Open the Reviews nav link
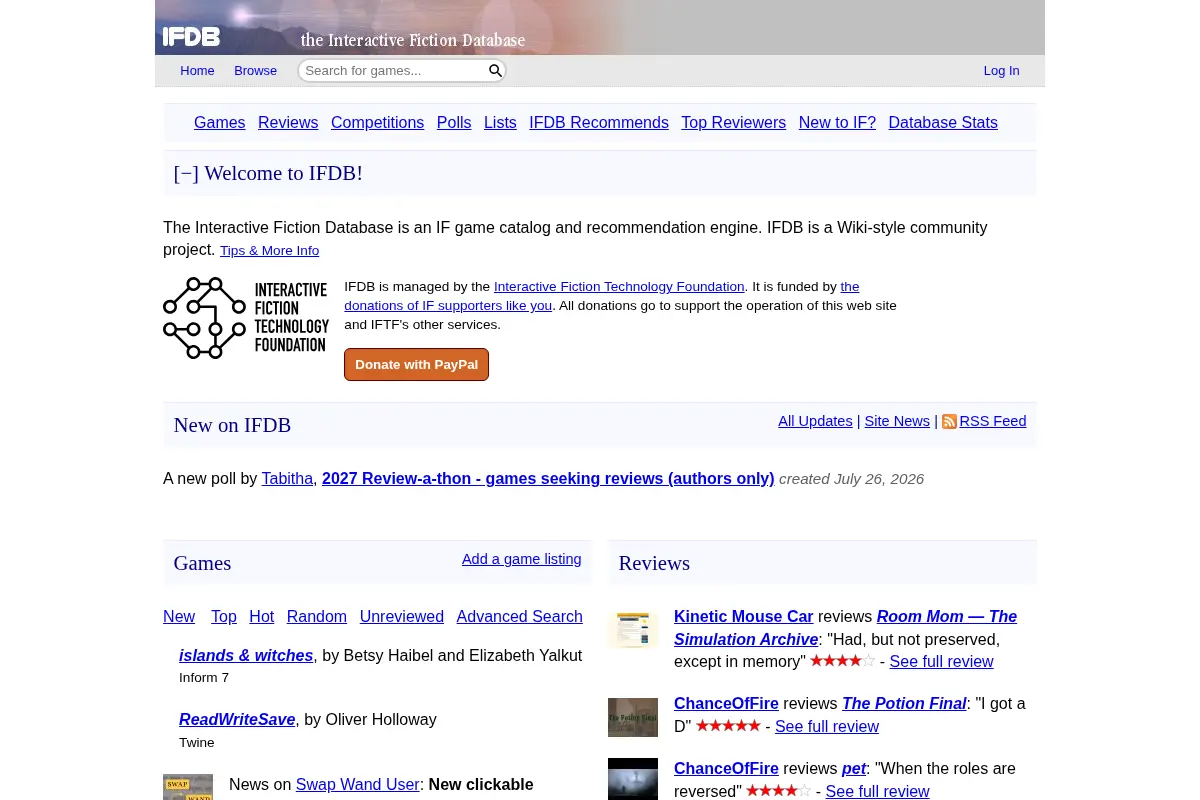1200x800 pixels. [x=288, y=123]
